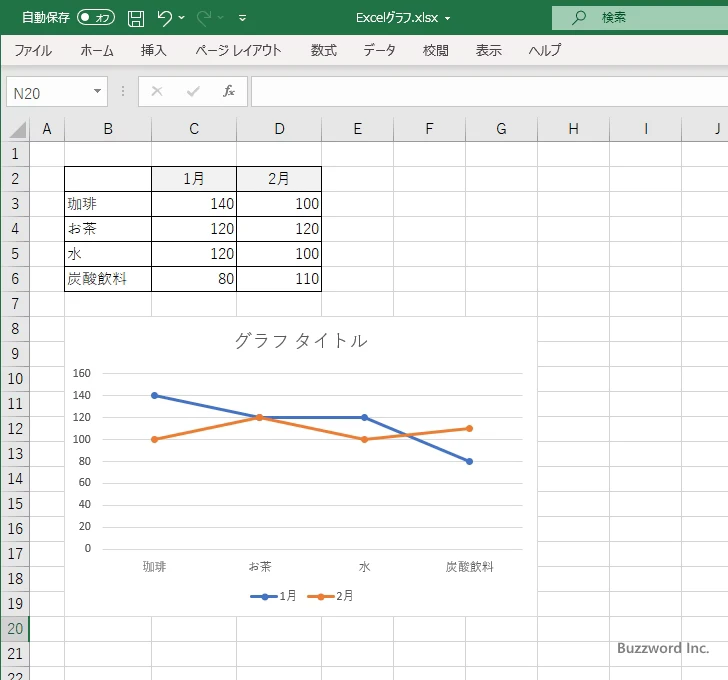The height and width of the screenshot is (680, 728).
Task: Click the search magnifier icon
Action: point(579,18)
